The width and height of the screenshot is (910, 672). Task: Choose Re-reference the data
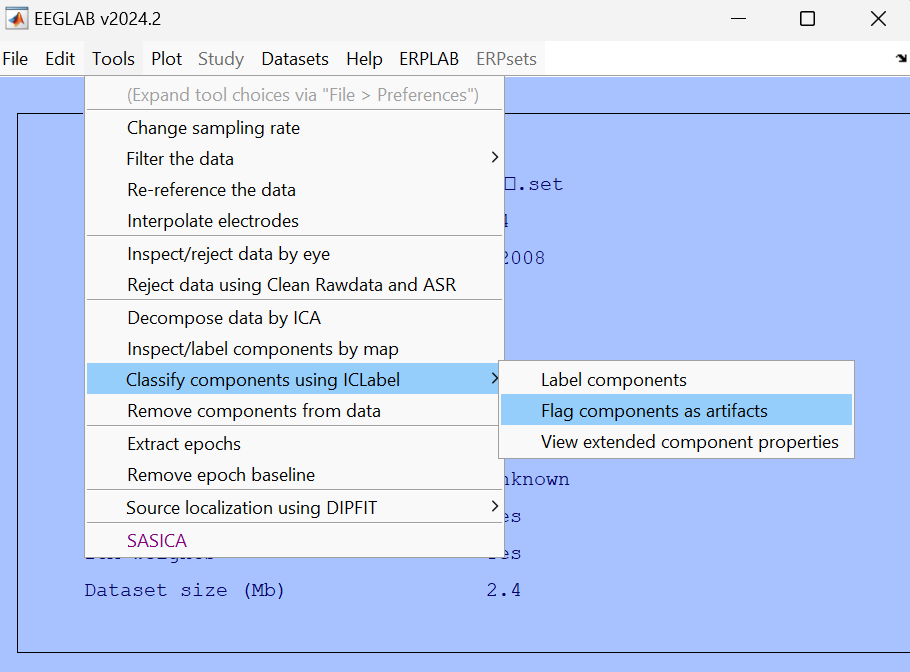tap(294, 190)
